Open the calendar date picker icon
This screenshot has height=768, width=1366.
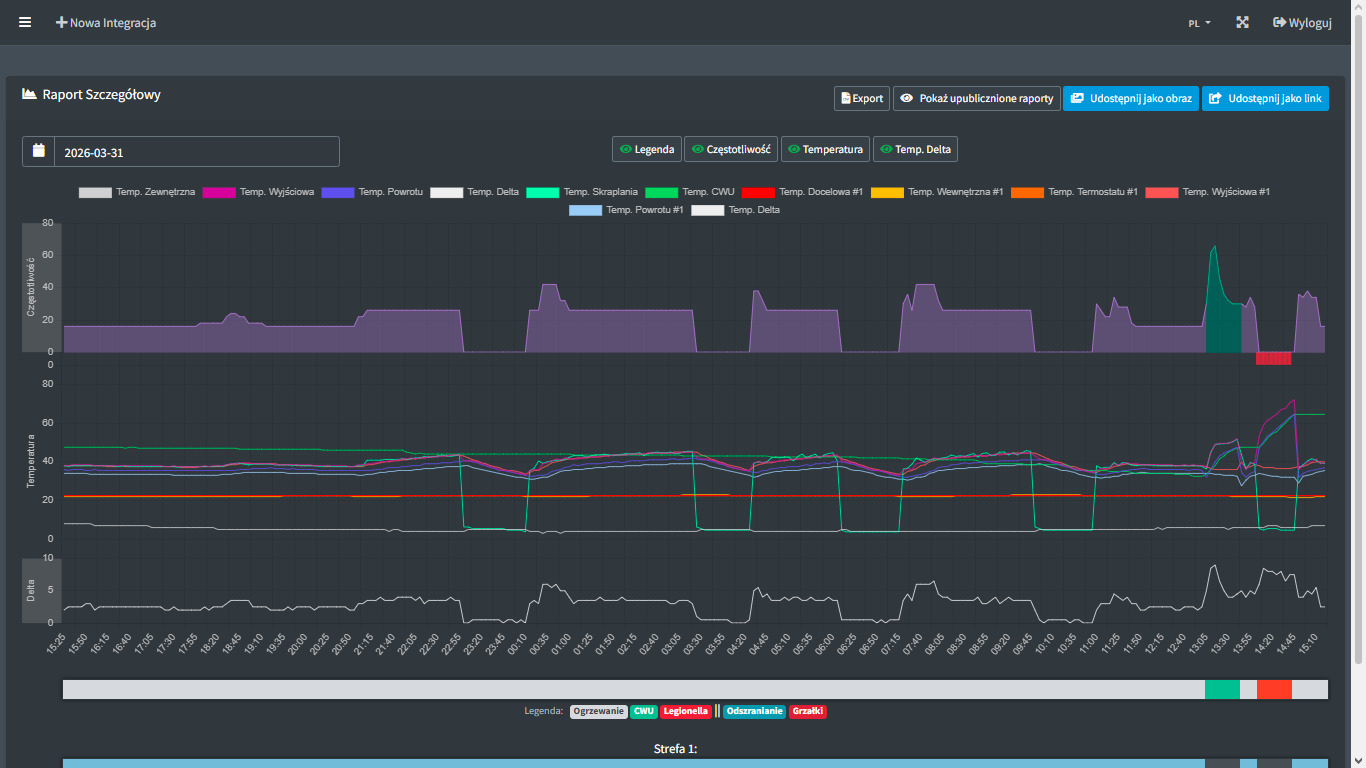(x=39, y=151)
